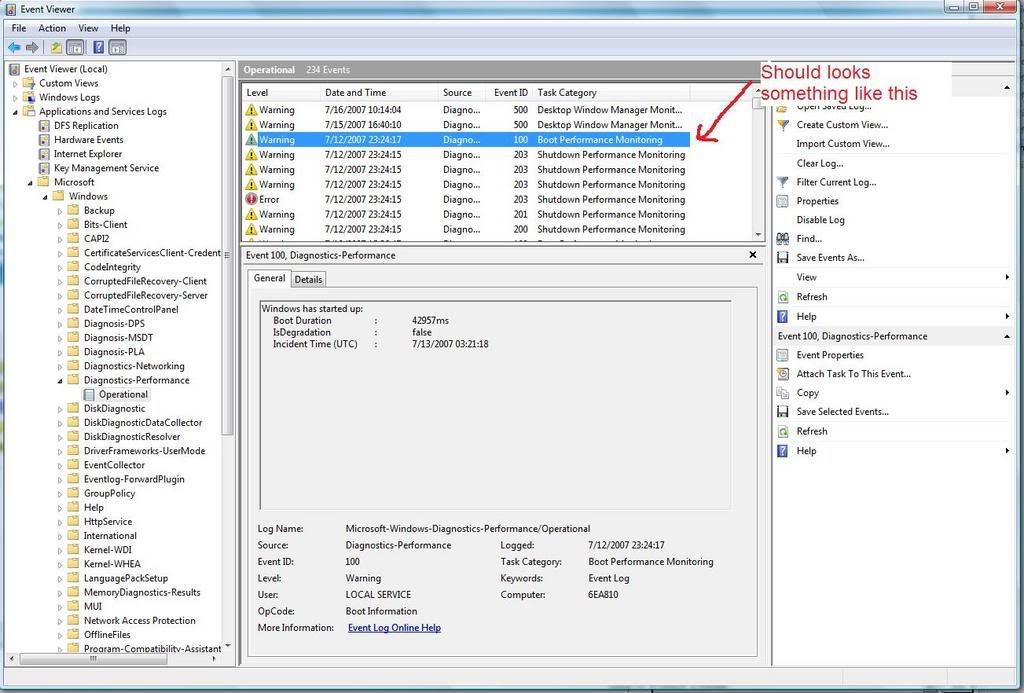This screenshot has height=693, width=1024.
Task: Click the Attach Task To This Event icon
Action: tap(784, 374)
